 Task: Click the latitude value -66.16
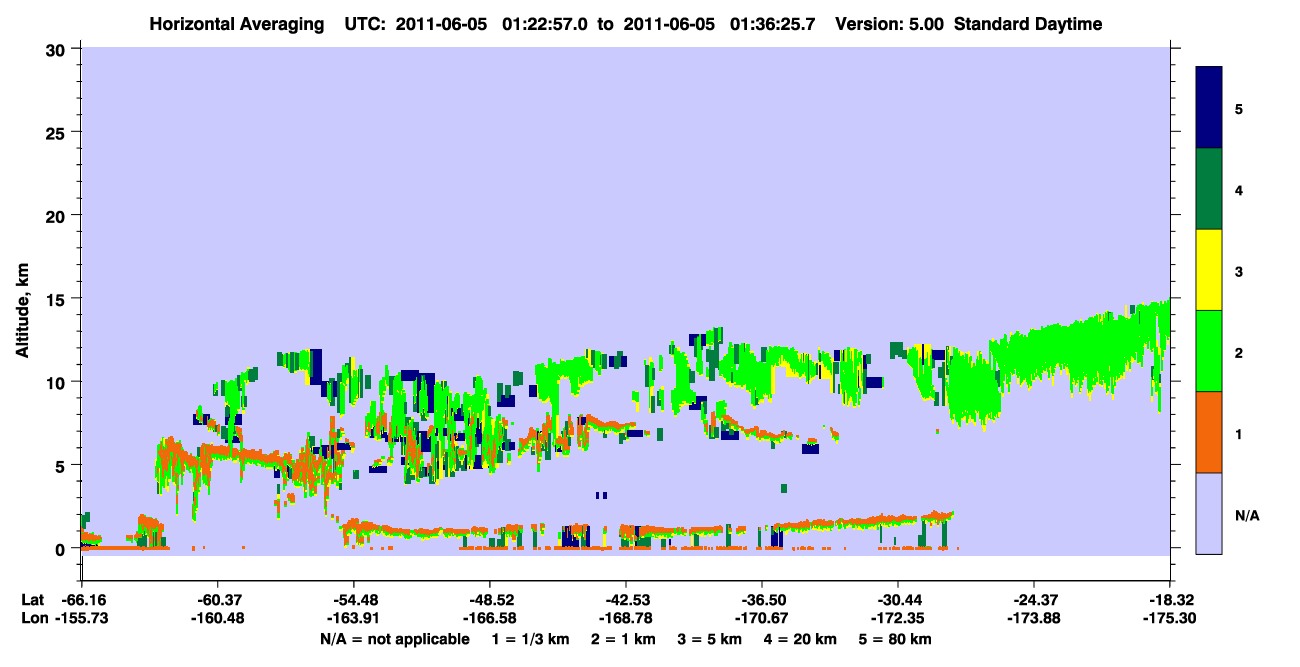point(82,600)
